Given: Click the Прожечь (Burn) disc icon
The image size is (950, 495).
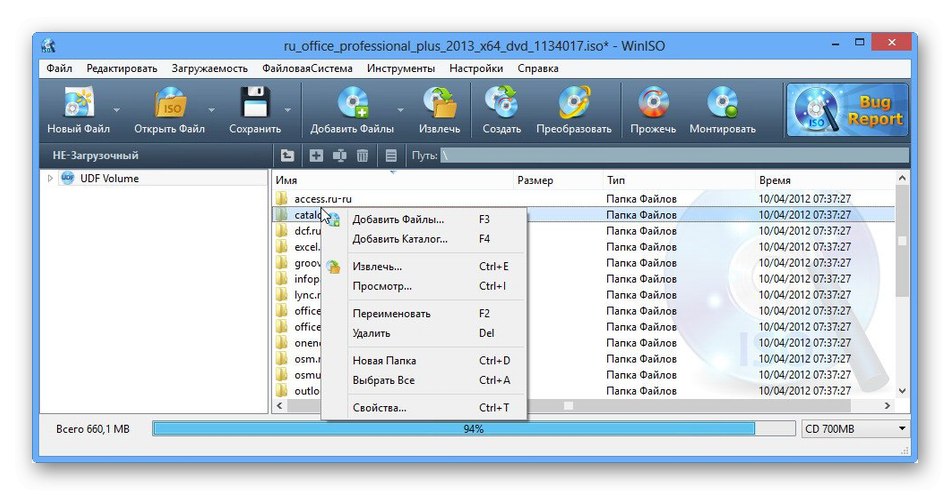Looking at the screenshot, I should click(x=653, y=102).
